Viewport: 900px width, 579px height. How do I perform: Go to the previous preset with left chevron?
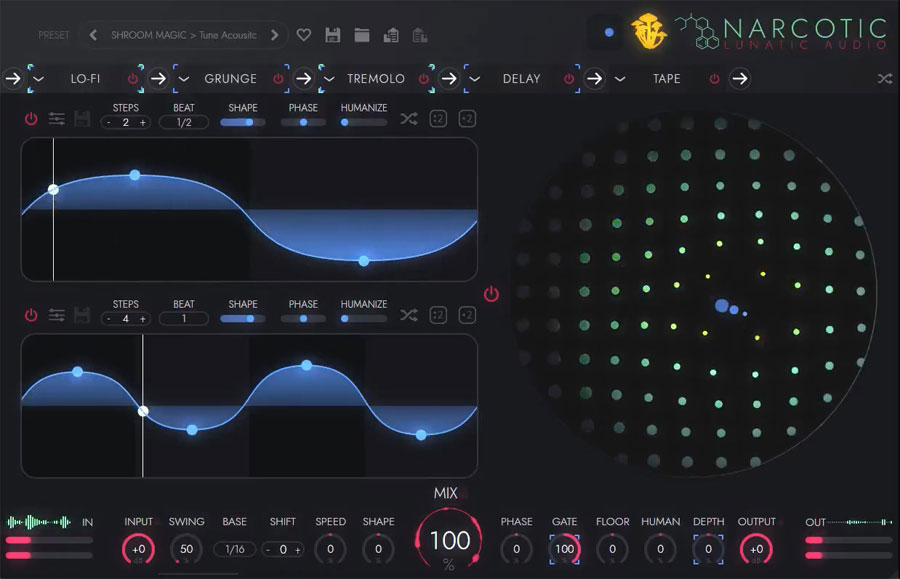[x=93, y=35]
